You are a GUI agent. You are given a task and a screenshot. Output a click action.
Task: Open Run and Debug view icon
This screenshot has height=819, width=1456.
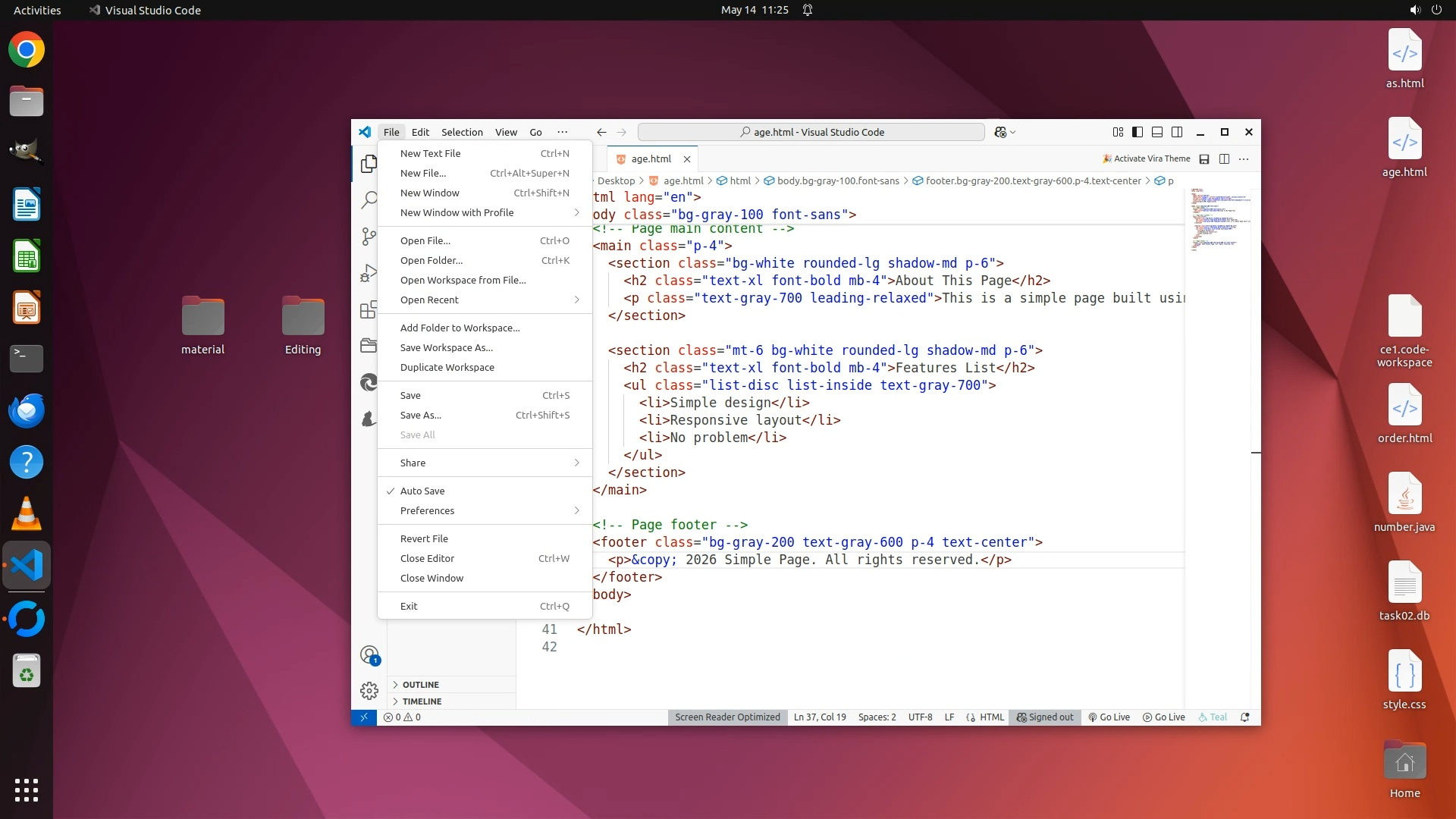pyautogui.click(x=369, y=273)
